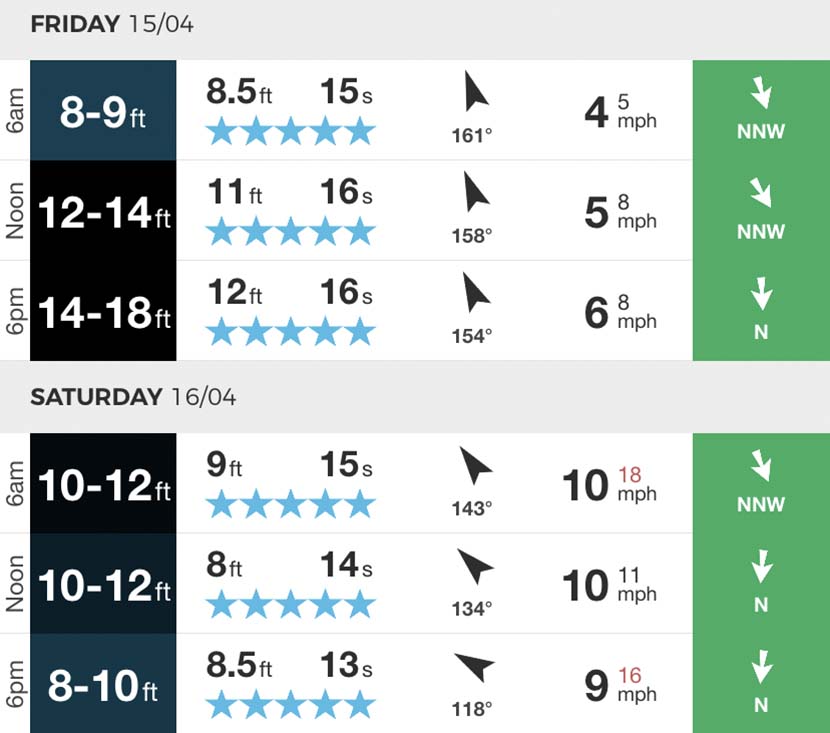Click Saturday 6am NNW wind arrow
The image size is (830, 733).
coord(761,466)
